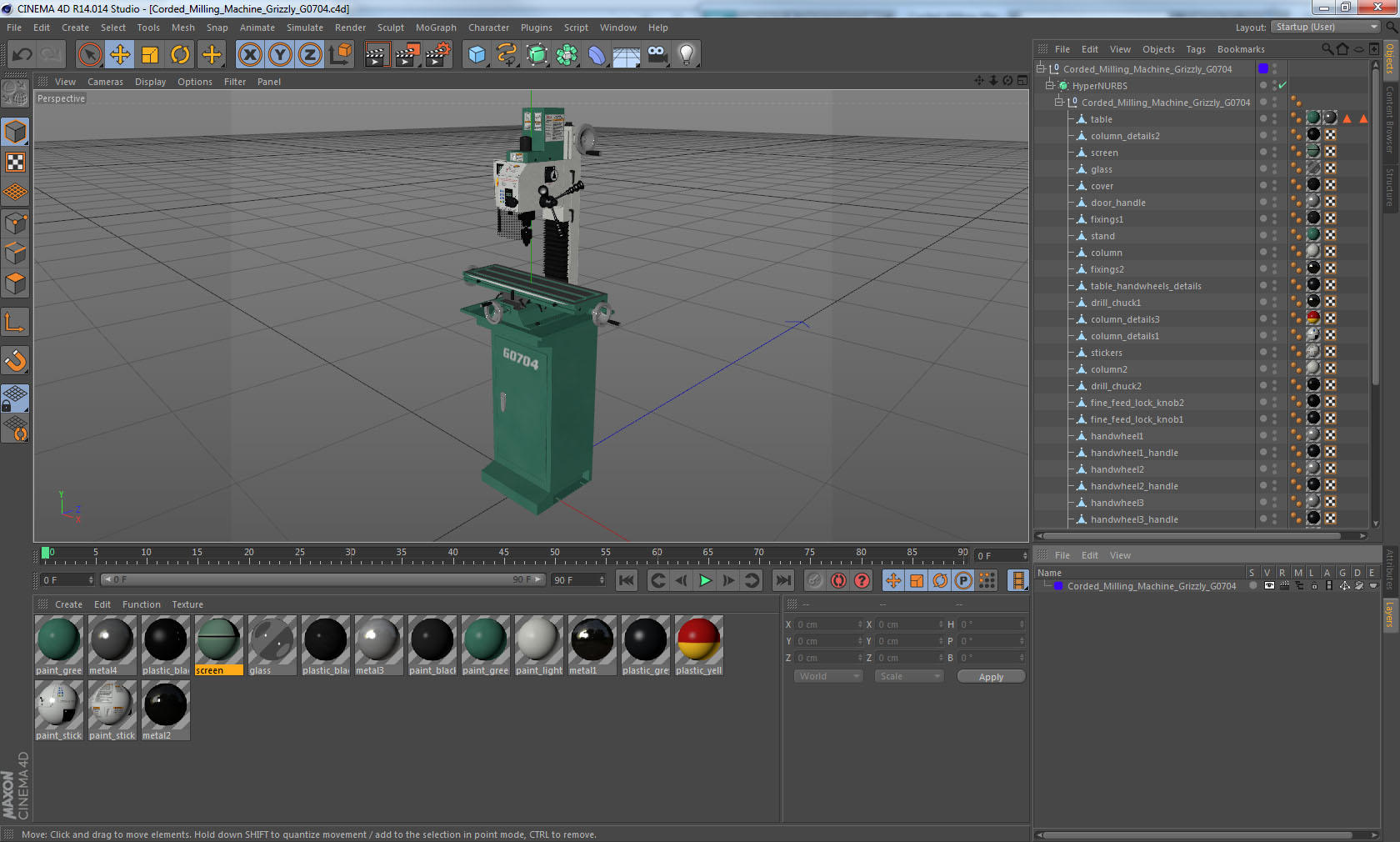Collapse the top Corded_Milling_Machine root node
Viewport: 1400px width, 842px height.
1041,68
